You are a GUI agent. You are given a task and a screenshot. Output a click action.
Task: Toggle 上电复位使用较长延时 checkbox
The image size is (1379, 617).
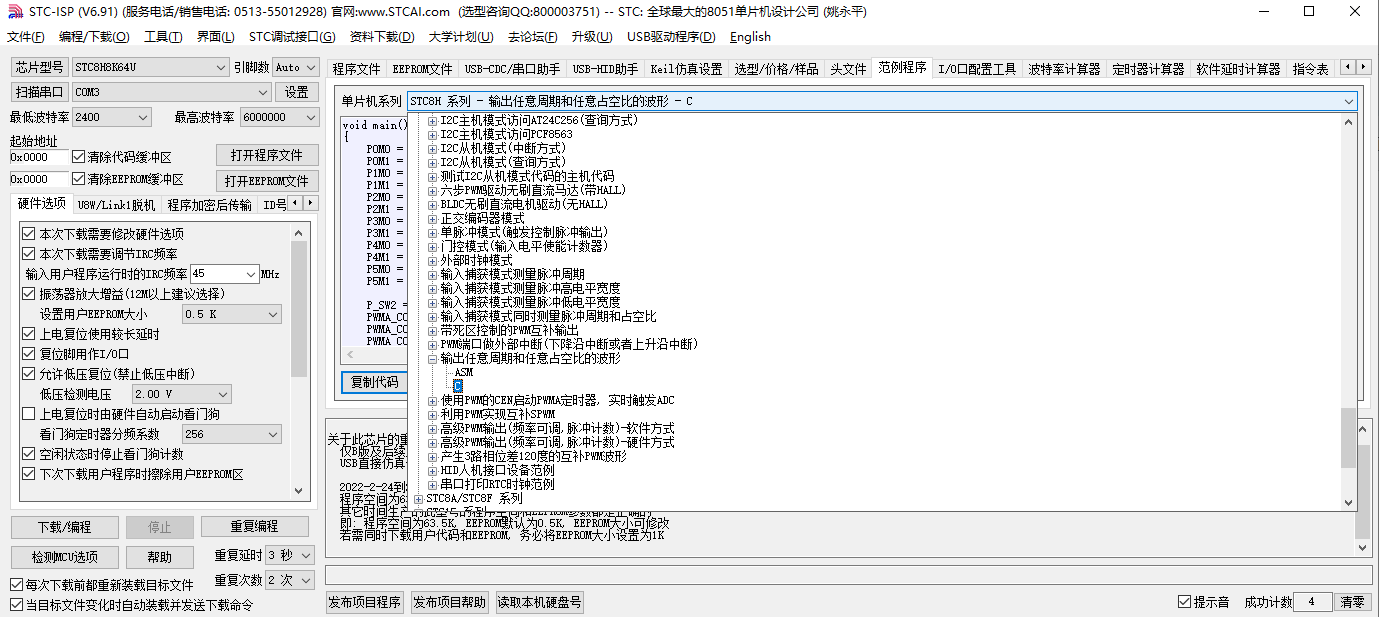coord(28,334)
